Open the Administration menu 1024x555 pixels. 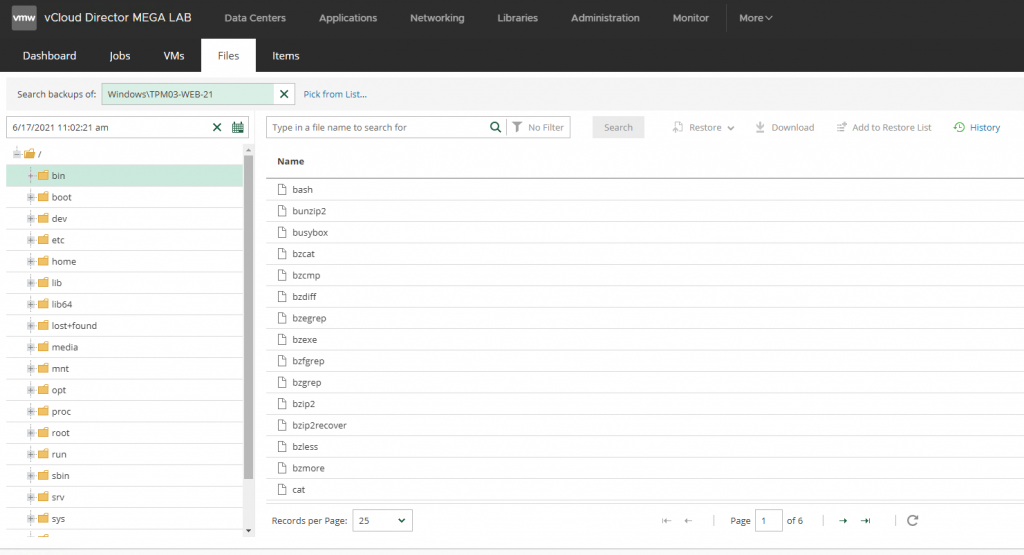point(605,18)
